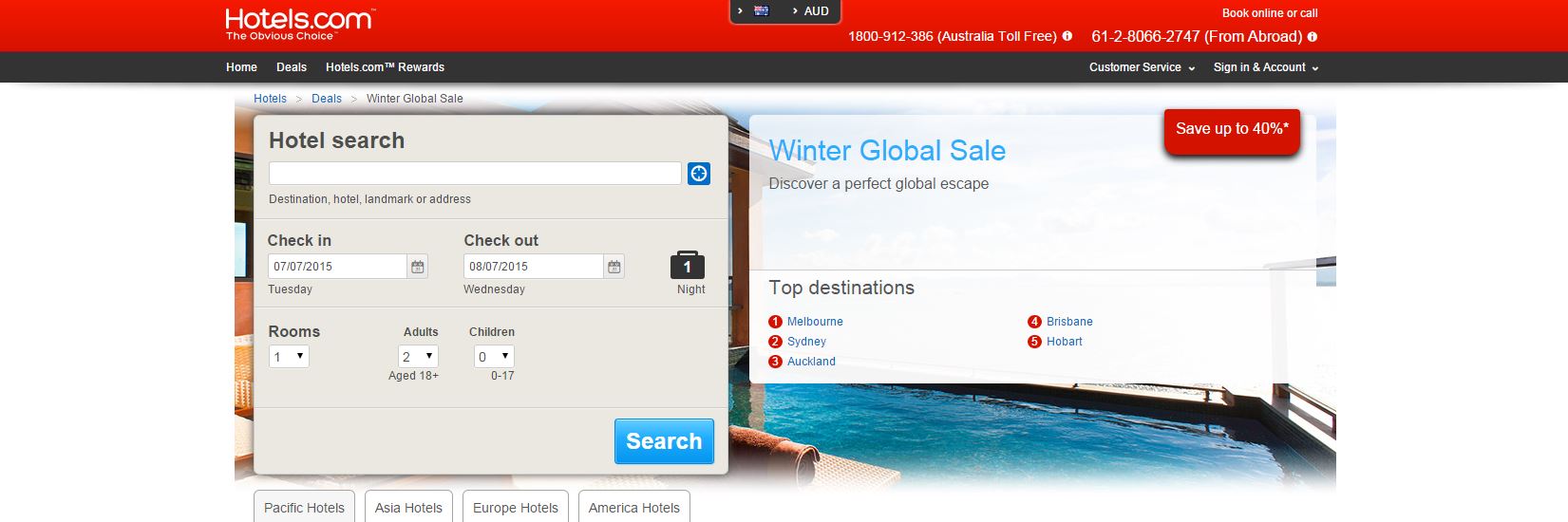The height and width of the screenshot is (522, 1568).
Task: Switch to Asia Hotels tab
Action: coord(408,507)
